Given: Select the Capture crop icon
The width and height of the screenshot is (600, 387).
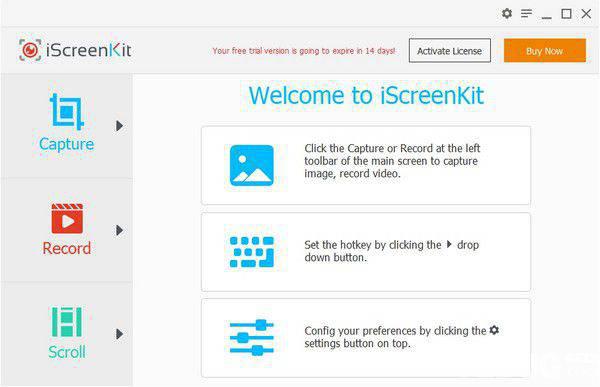Looking at the screenshot, I should tap(67, 111).
